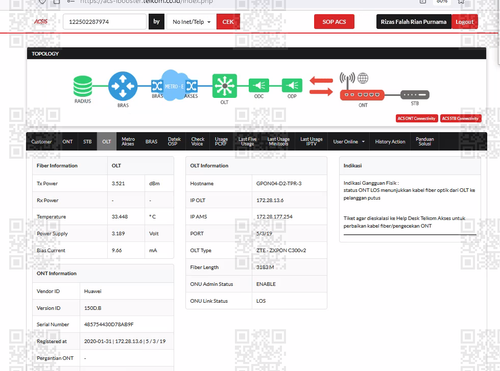Click the Serial Number value 485754430D78AB9F

click(109, 324)
